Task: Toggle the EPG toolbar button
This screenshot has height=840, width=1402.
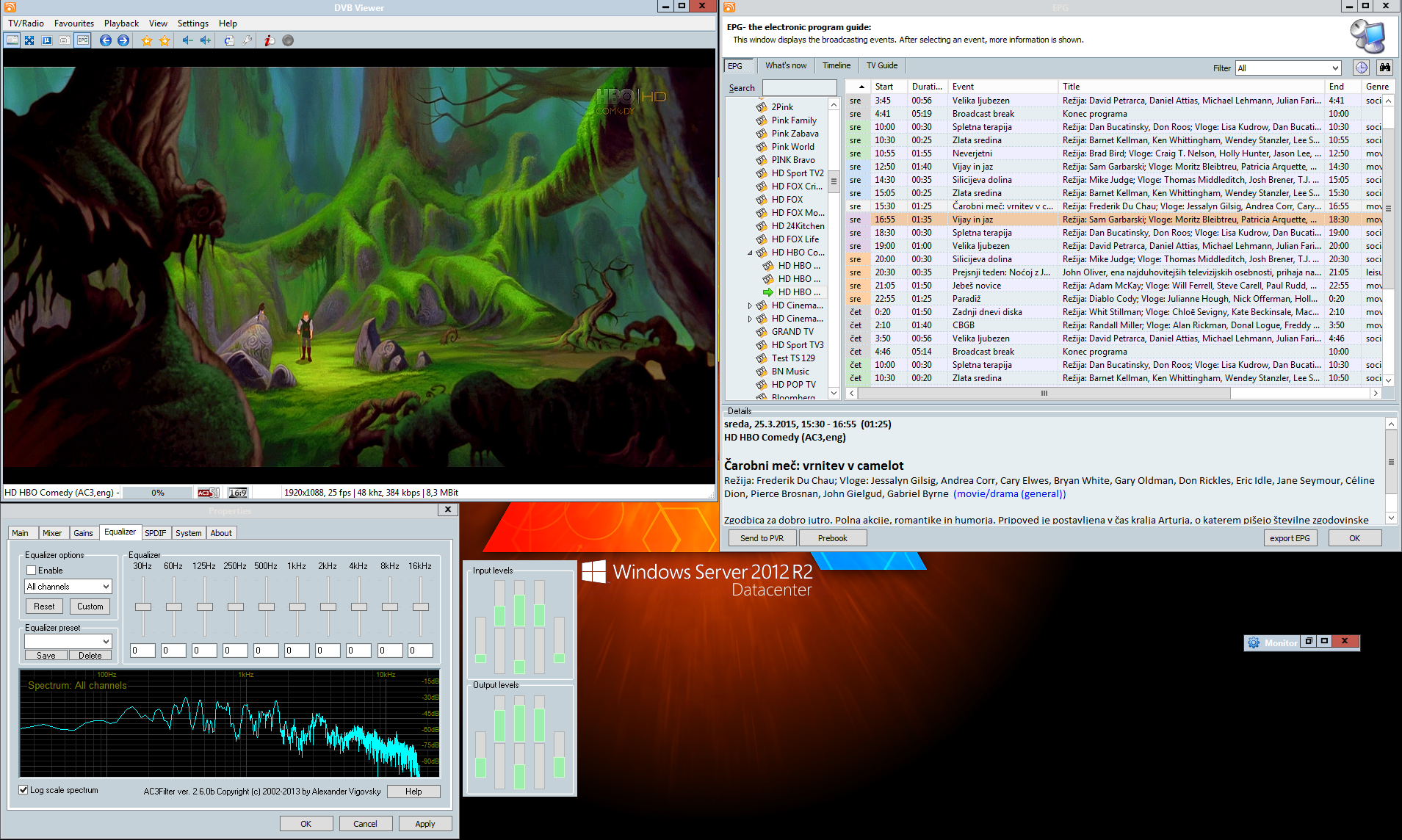Action: [x=82, y=40]
